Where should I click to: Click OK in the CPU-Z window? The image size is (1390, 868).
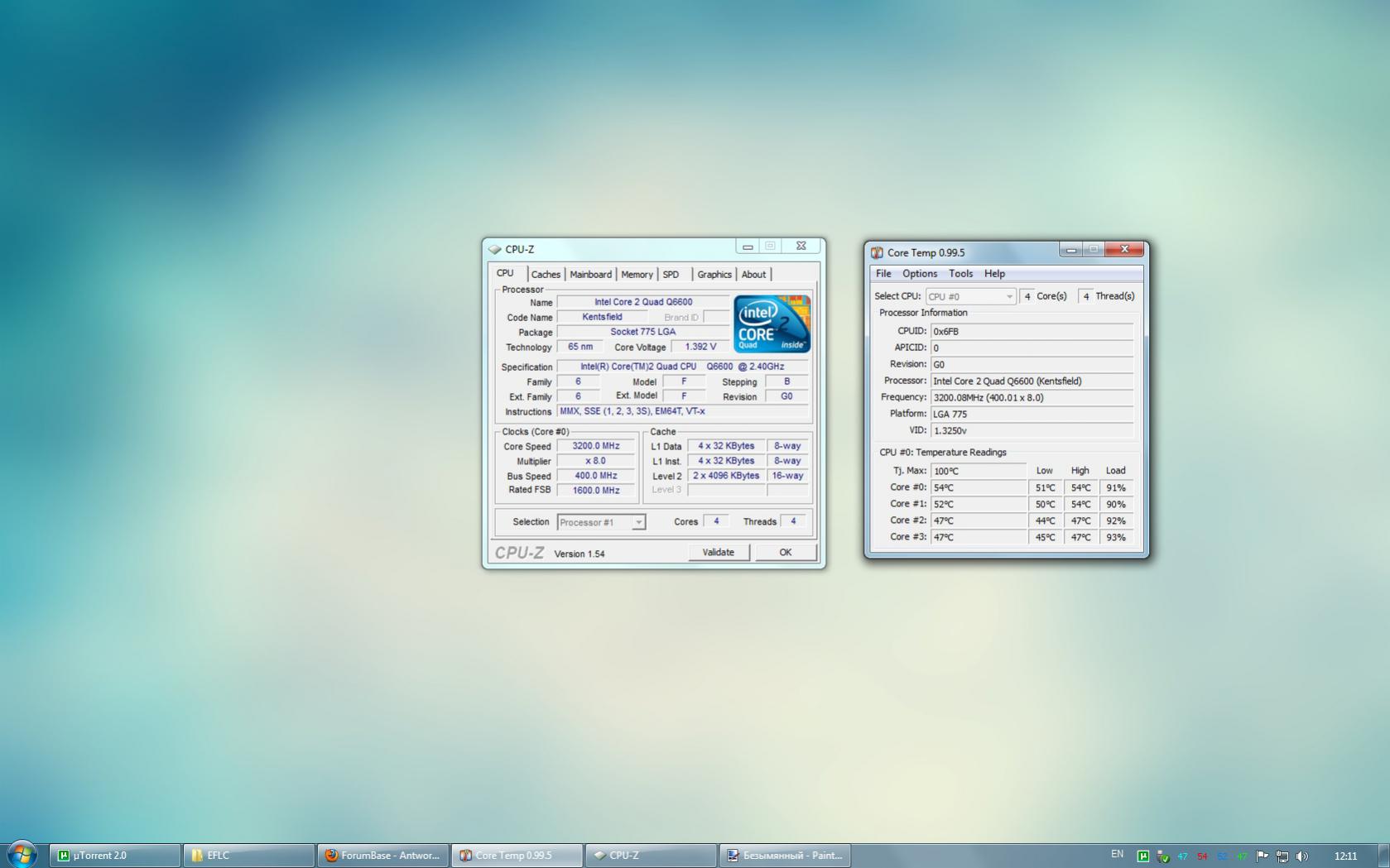[786, 553]
